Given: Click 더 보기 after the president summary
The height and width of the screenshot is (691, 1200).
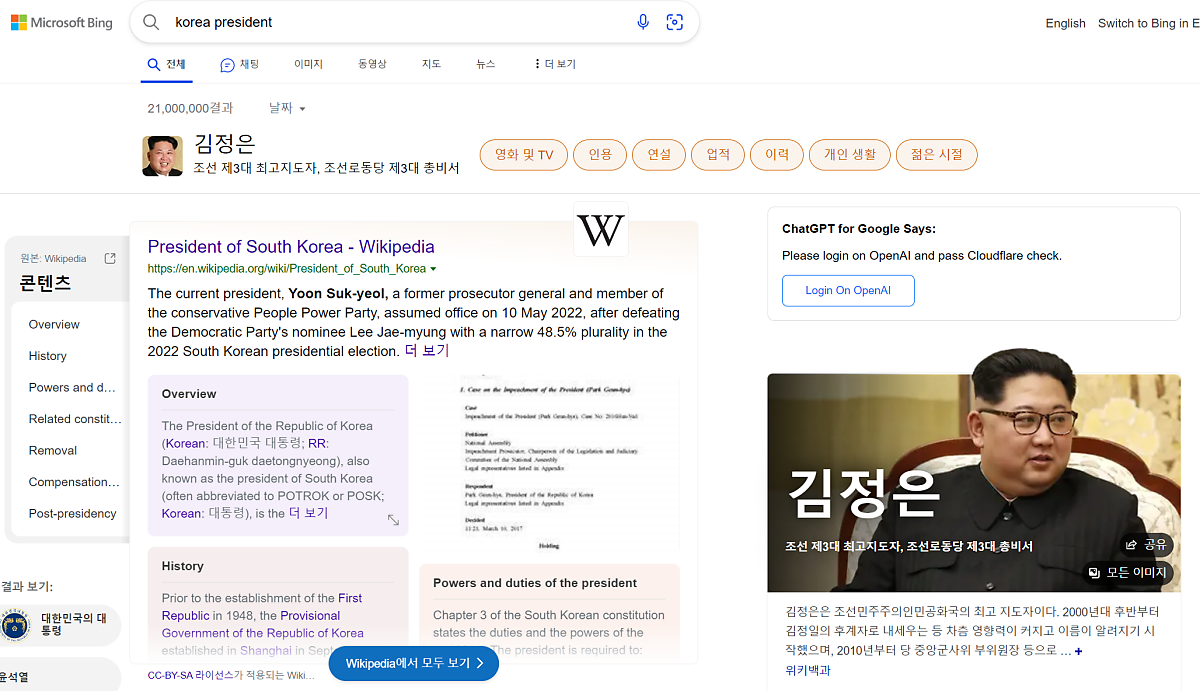Looking at the screenshot, I should click(427, 351).
